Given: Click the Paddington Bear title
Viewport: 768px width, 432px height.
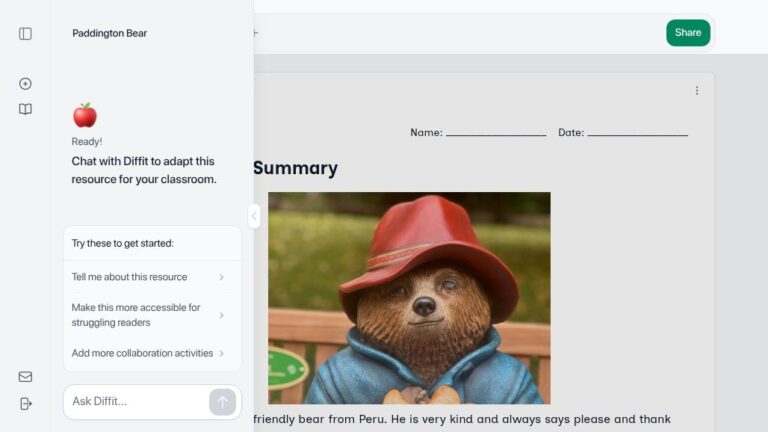Looking at the screenshot, I should pos(110,33).
